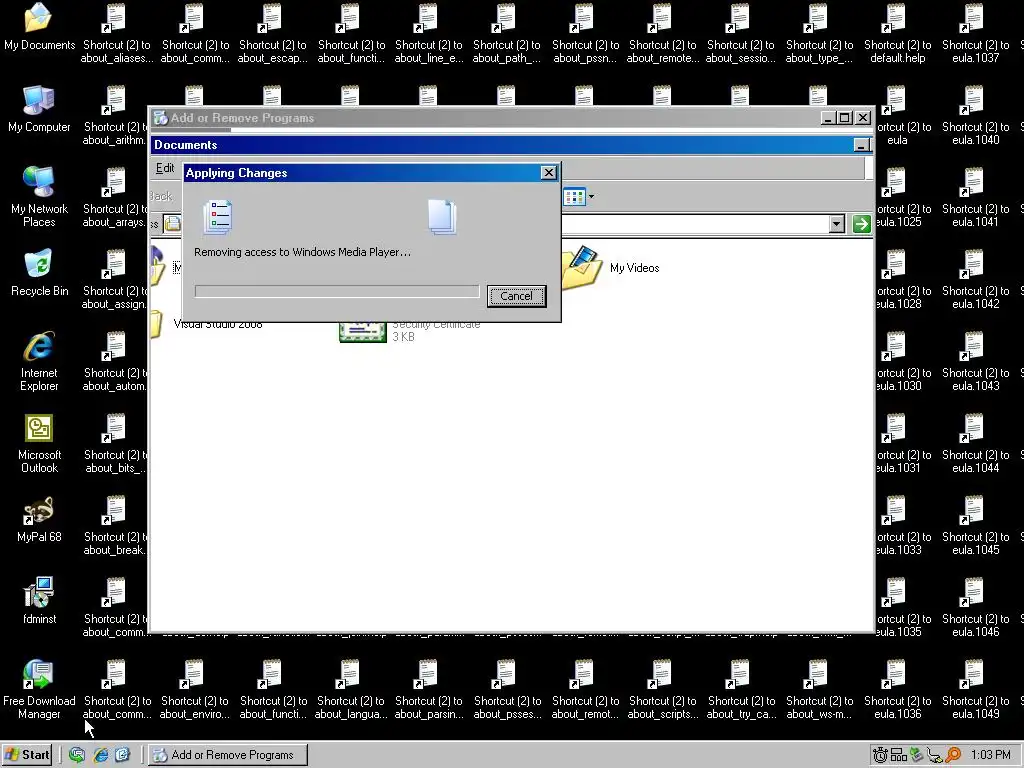Select shortcut to about_arithm
Viewport: 1024px width, 768px height.
114,116
